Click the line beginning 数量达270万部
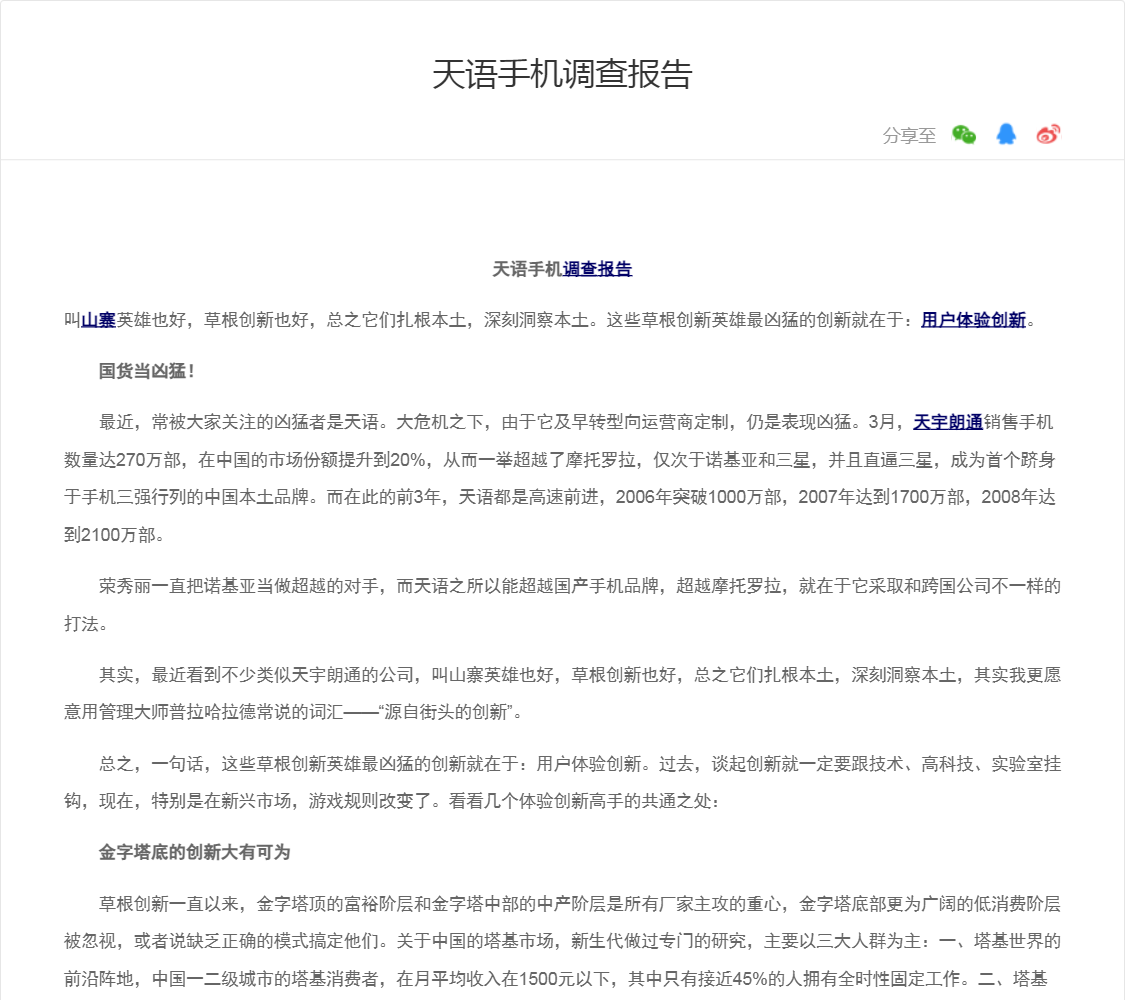The image size is (1125, 1000). pyautogui.click(x=560, y=460)
